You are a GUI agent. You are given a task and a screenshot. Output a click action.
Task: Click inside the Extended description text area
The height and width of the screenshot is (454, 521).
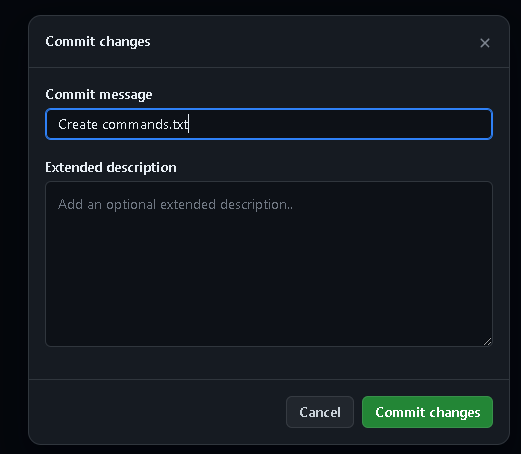click(x=269, y=264)
